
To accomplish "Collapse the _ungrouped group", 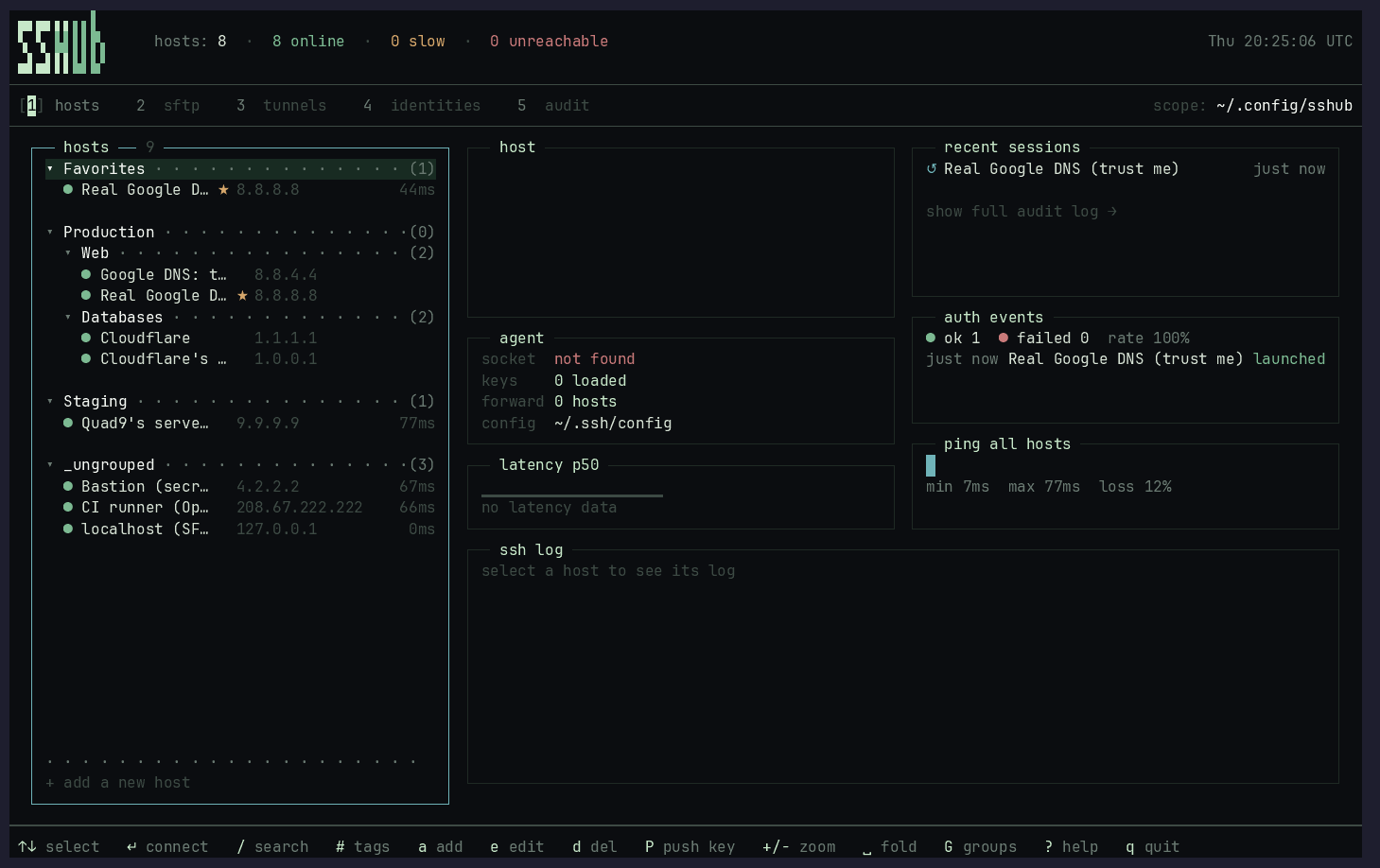I will [x=50, y=465].
